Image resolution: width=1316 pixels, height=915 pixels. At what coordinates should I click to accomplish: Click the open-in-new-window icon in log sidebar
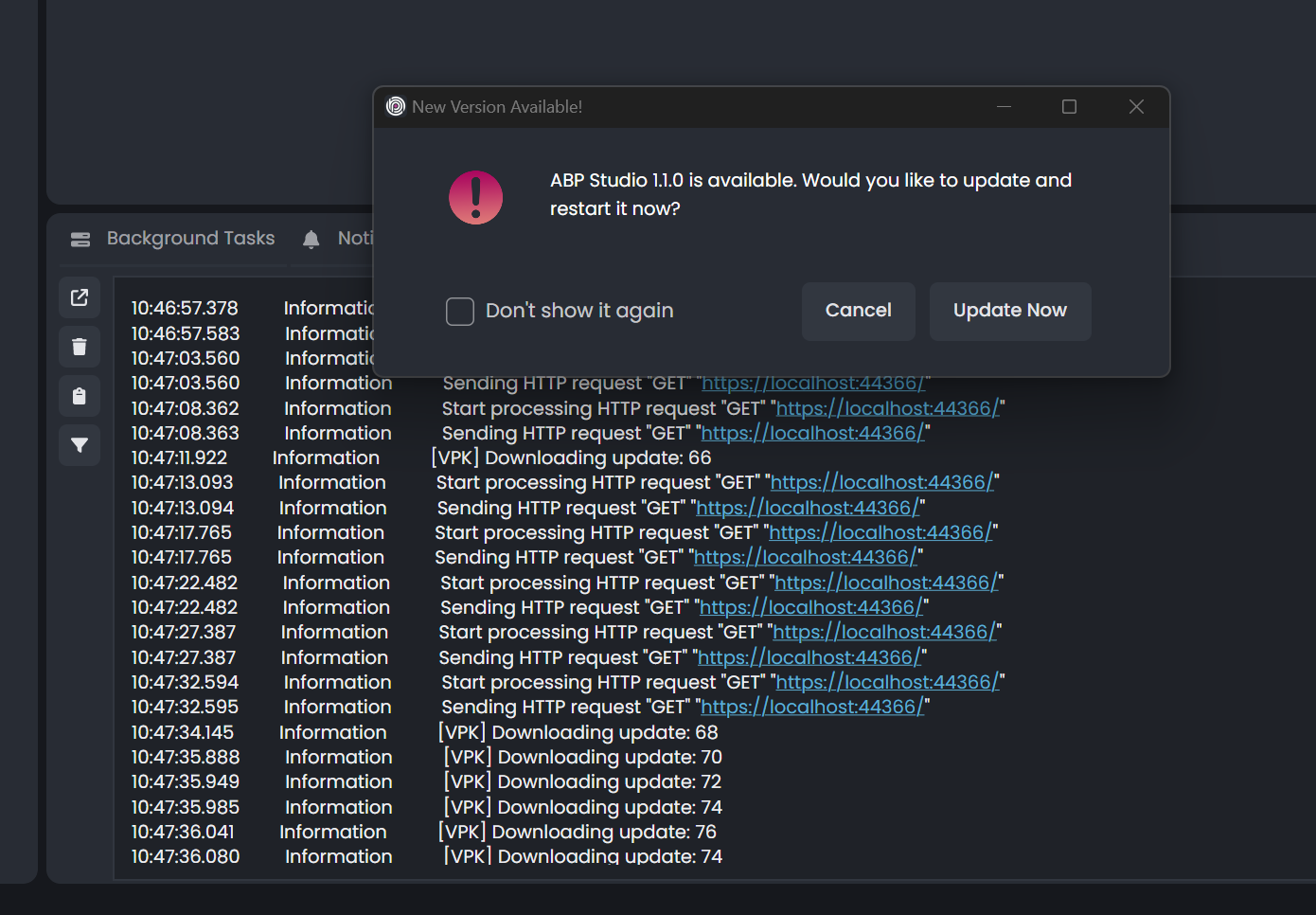coord(80,297)
